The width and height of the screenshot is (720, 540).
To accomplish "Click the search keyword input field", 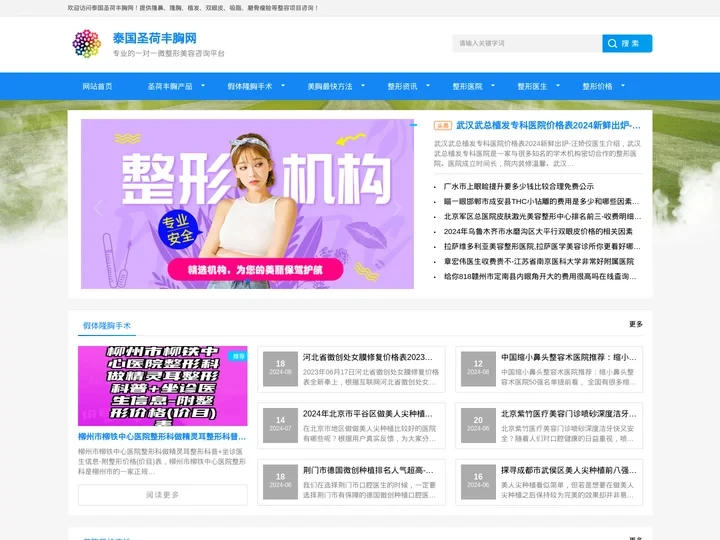I will pyautogui.click(x=526, y=44).
